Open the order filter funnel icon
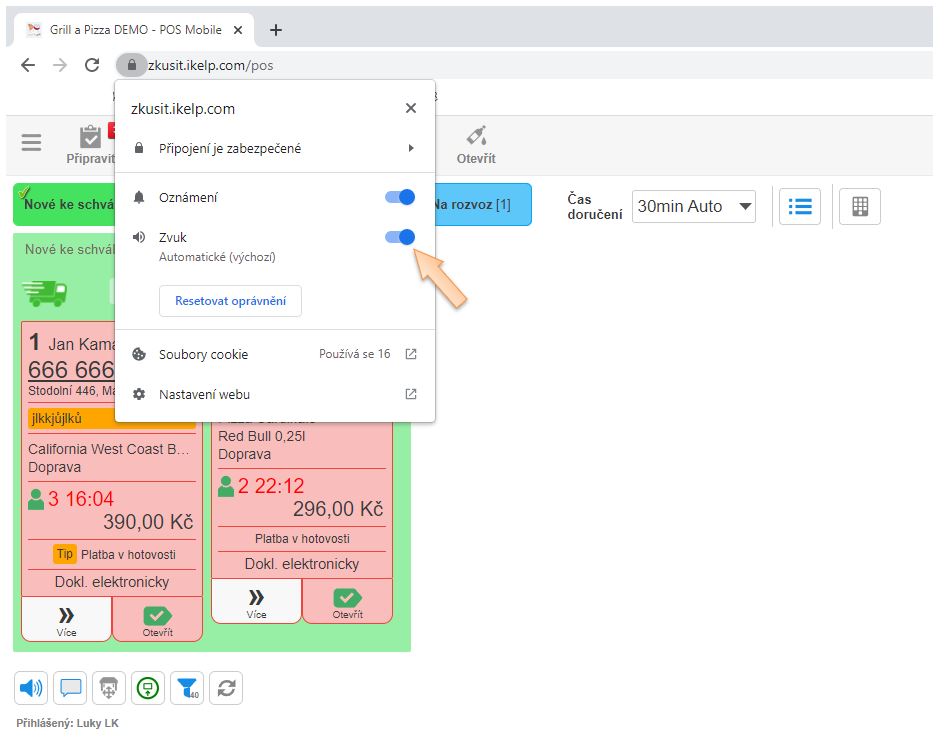 [x=187, y=688]
